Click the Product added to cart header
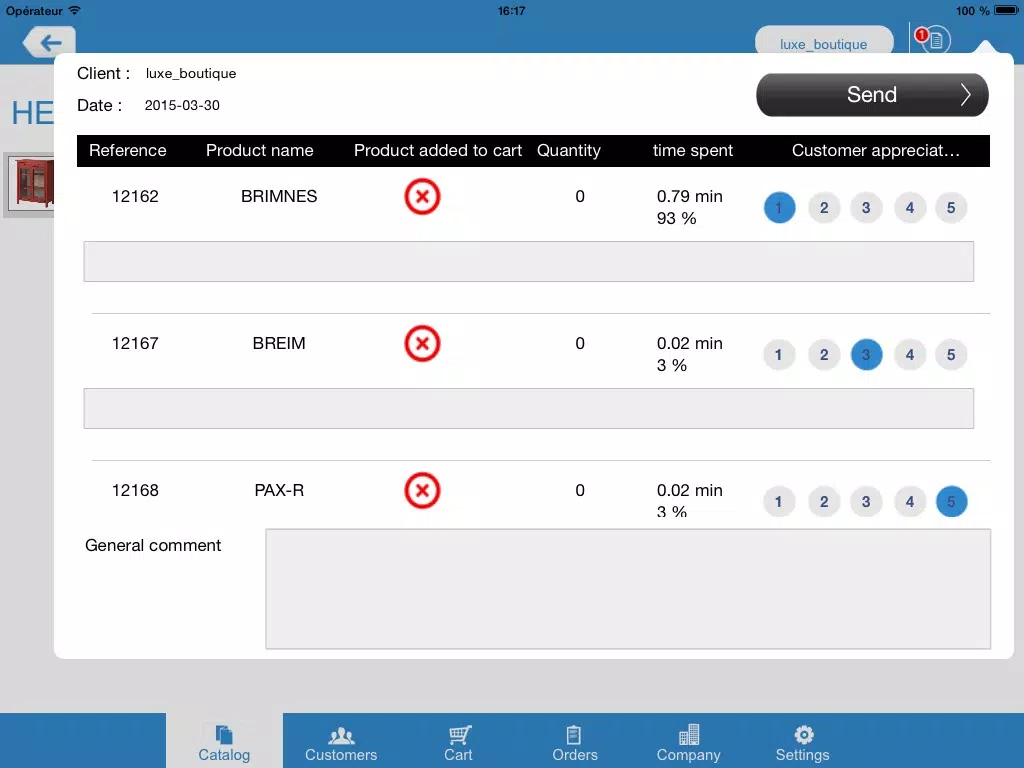The height and width of the screenshot is (768, 1024). [438, 150]
